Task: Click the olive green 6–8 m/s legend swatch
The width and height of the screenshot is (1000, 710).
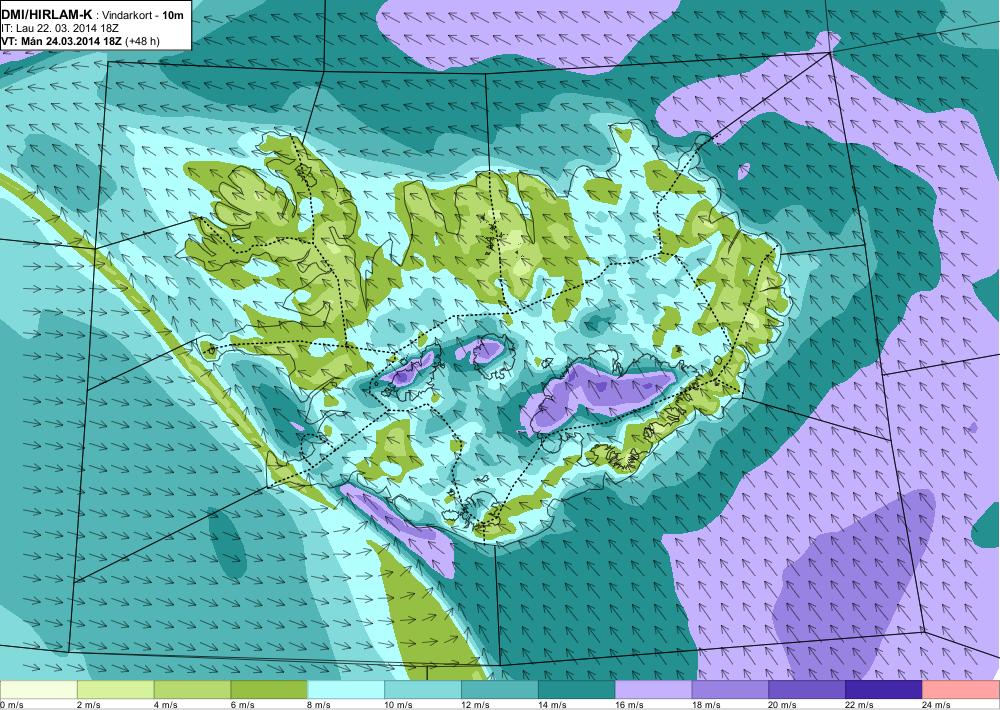Action: (x=269, y=690)
